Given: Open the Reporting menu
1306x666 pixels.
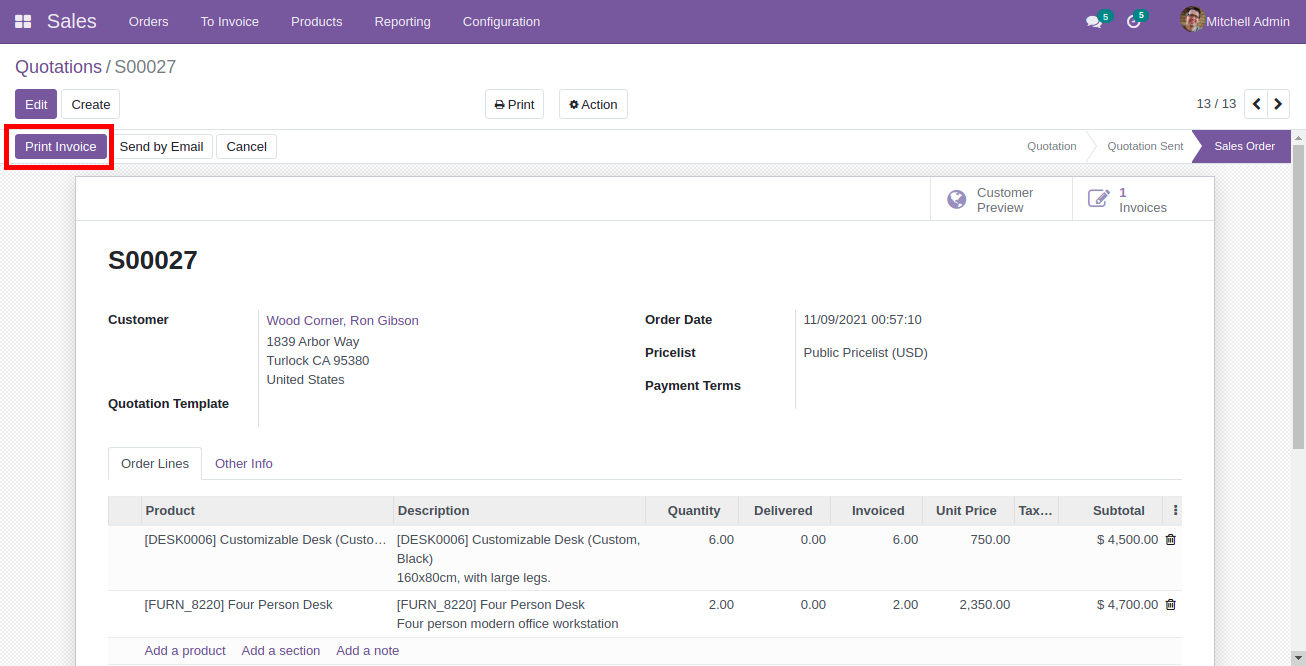Looking at the screenshot, I should 402,21.
